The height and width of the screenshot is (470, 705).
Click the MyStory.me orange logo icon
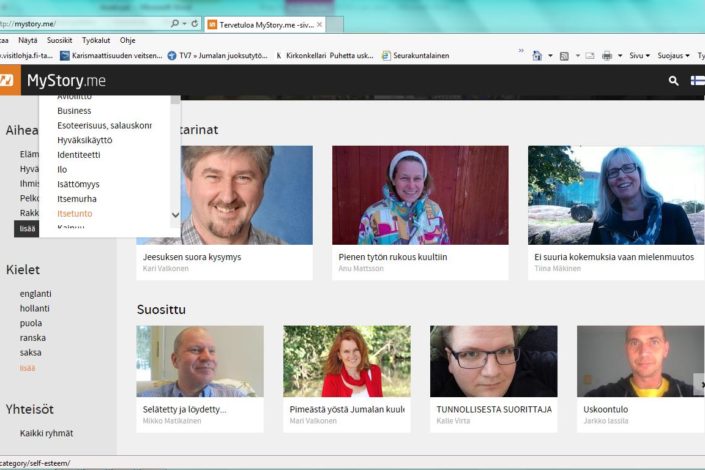click(x=9, y=80)
